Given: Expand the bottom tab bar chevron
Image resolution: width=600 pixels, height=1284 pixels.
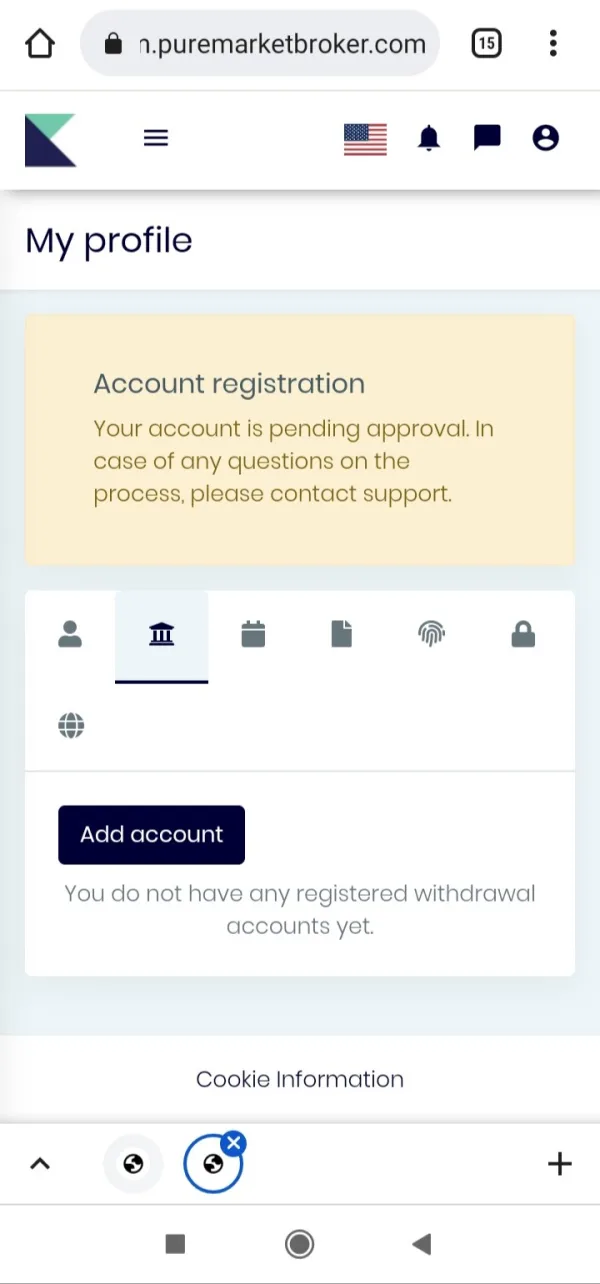Looking at the screenshot, I should coord(40,1163).
